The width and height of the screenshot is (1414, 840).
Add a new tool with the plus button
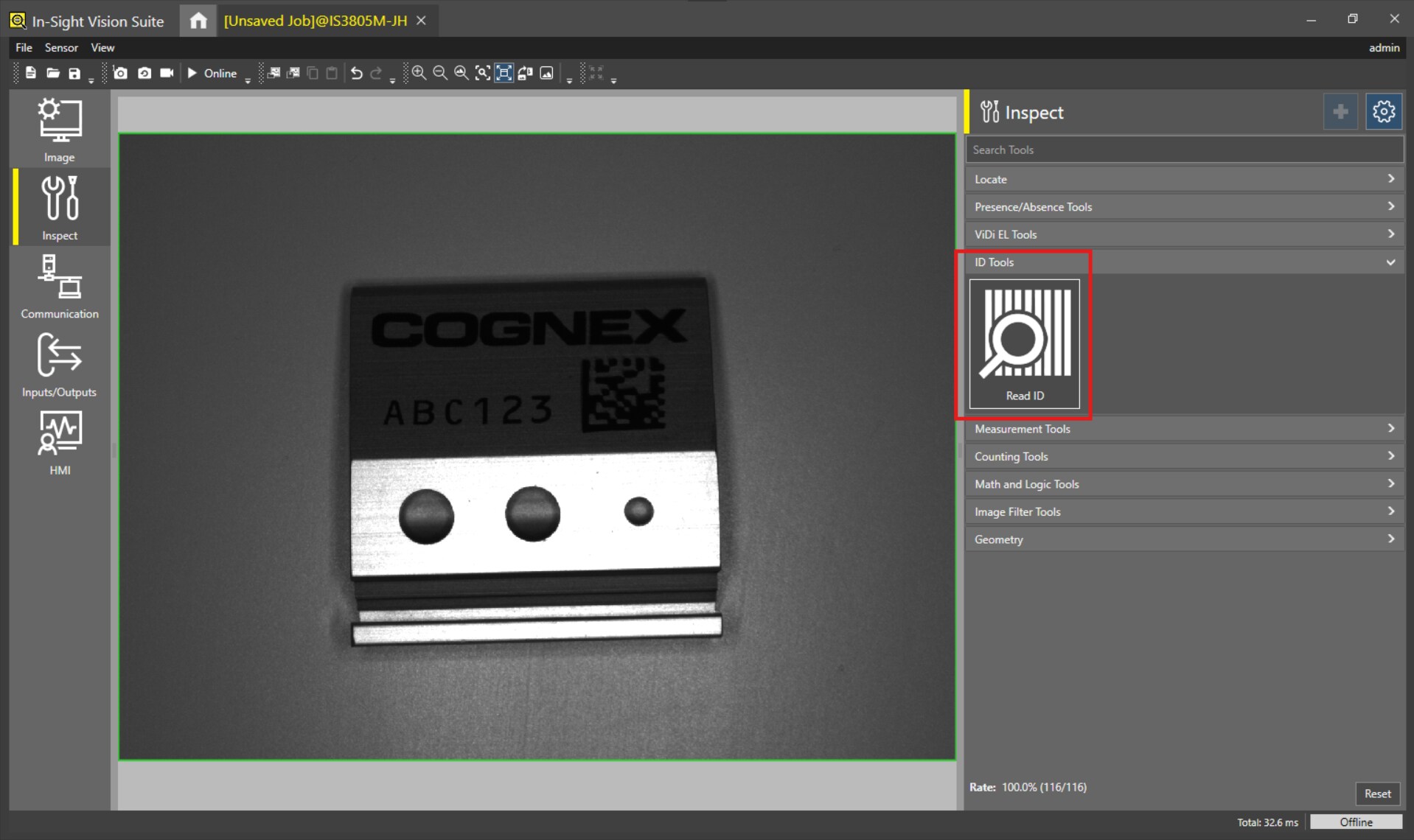coord(1340,111)
